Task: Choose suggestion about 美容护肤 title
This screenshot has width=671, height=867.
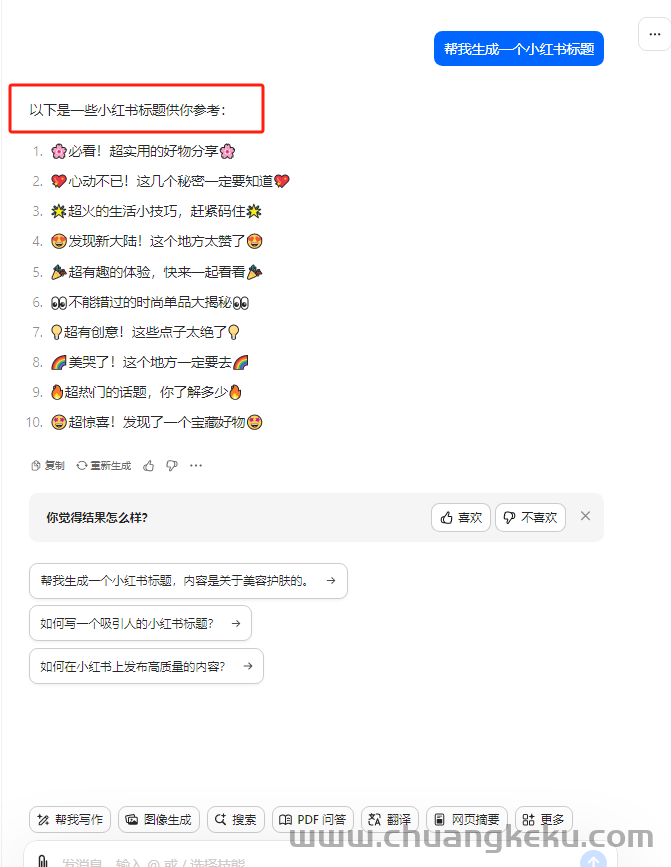Action: [188, 581]
